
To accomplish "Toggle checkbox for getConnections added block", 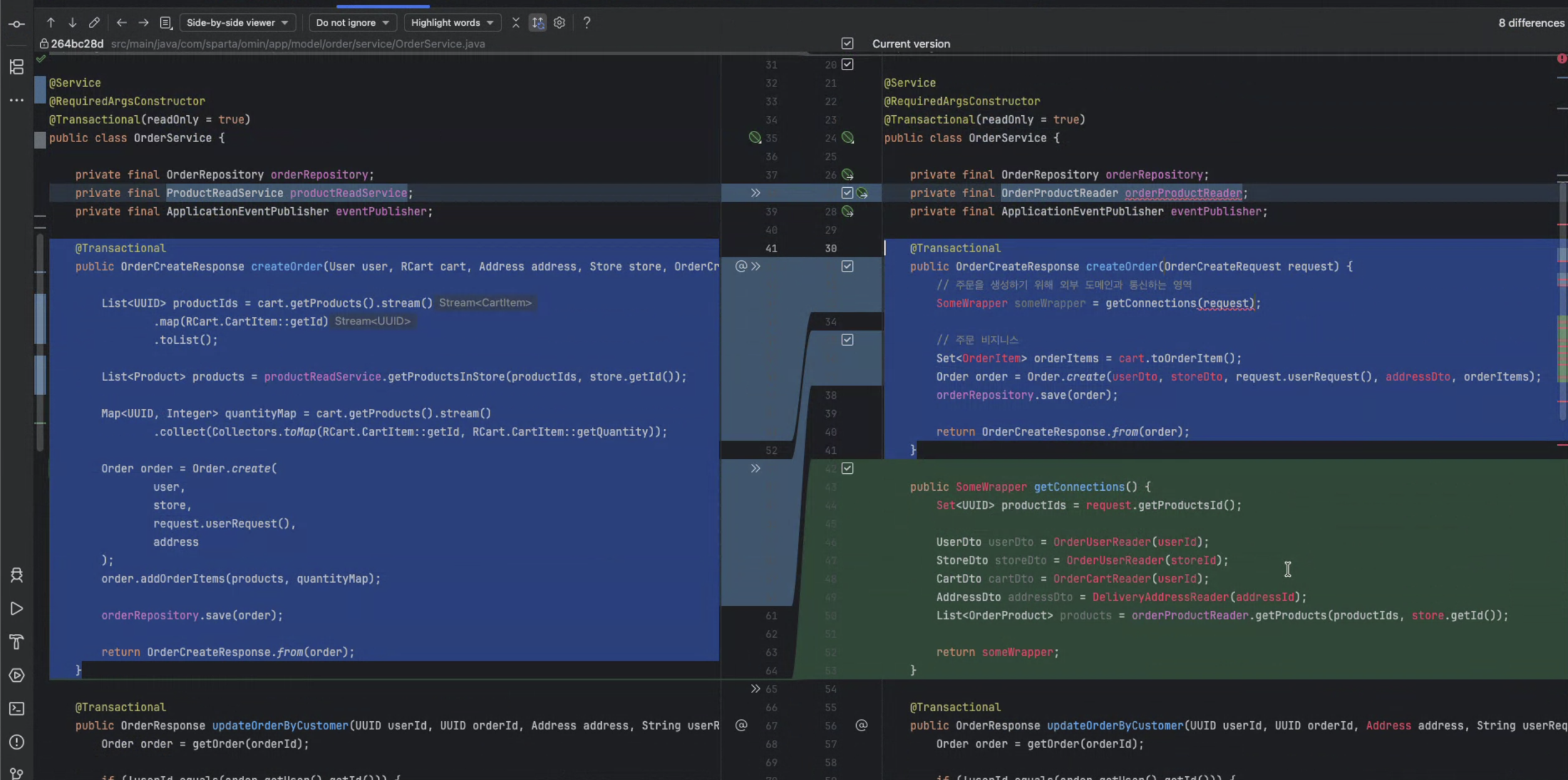I will point(847,468).
